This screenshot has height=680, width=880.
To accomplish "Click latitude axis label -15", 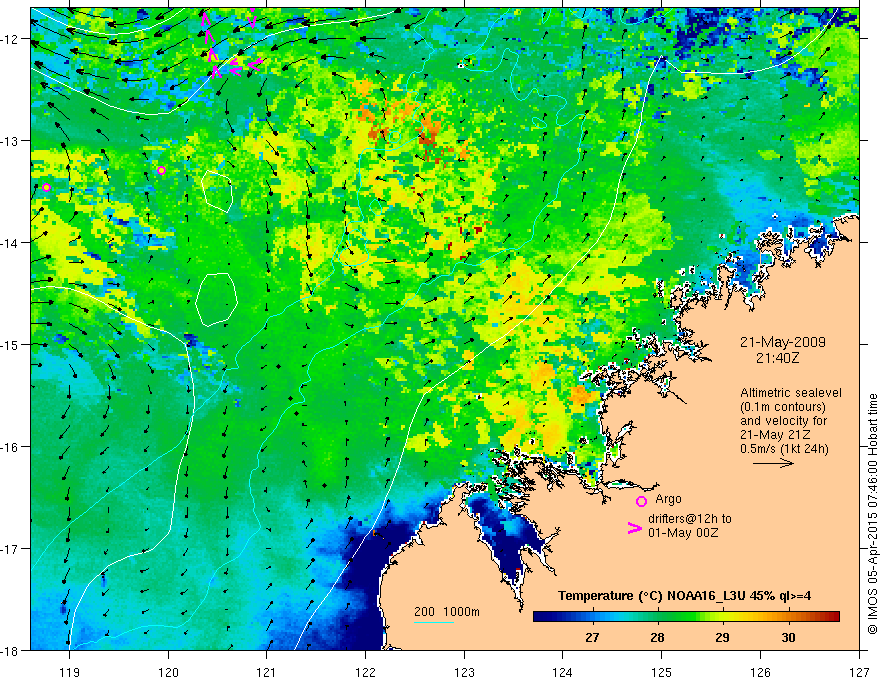I will click(11, 344).
